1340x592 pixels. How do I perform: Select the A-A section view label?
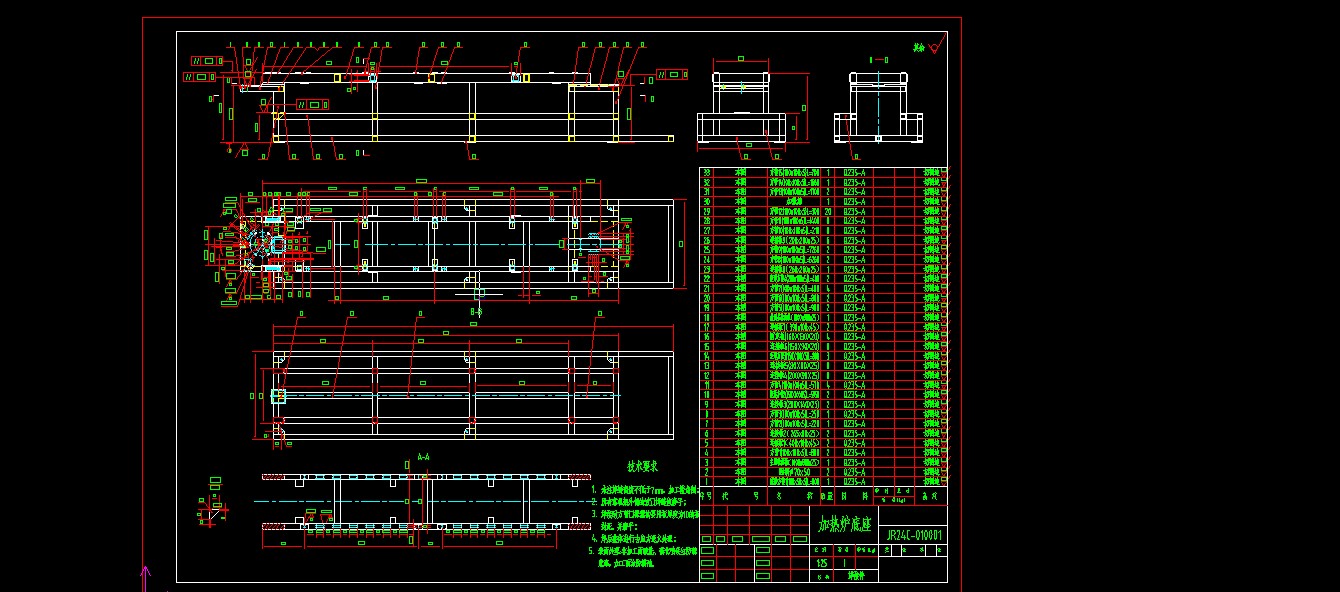point(423,457)
